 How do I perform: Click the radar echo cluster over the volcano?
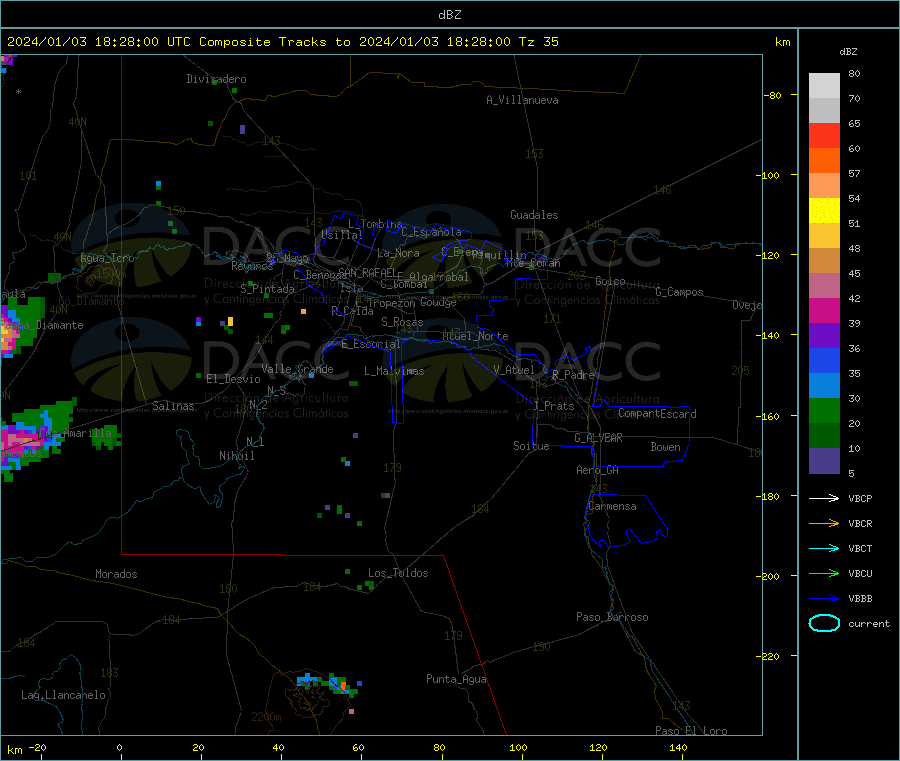(x=328, y=684)
